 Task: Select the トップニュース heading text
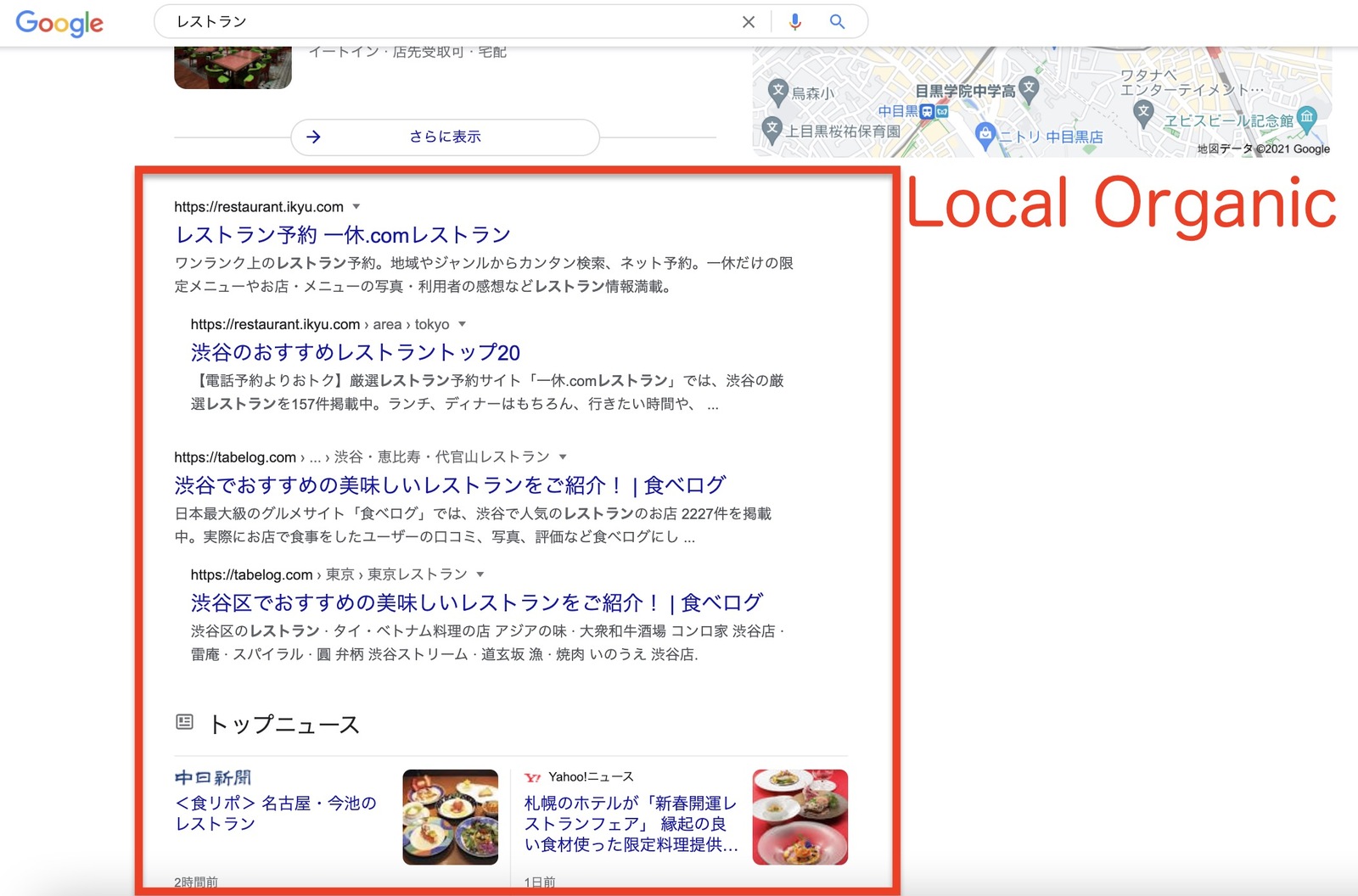(284, 724)
